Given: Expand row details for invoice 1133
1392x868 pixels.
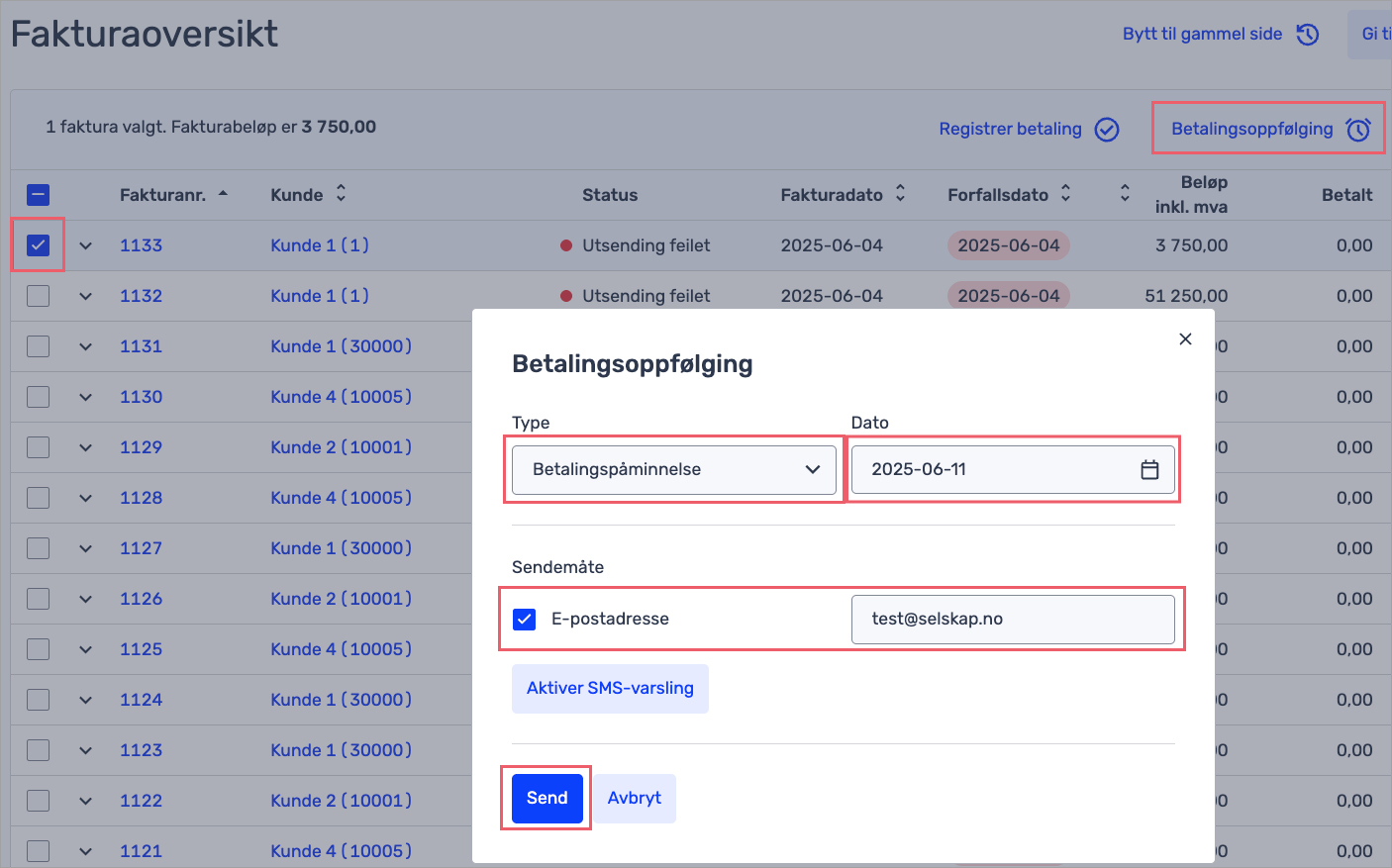Looking at the screenshot, I should pyautogui.click(x=86, y=245).
